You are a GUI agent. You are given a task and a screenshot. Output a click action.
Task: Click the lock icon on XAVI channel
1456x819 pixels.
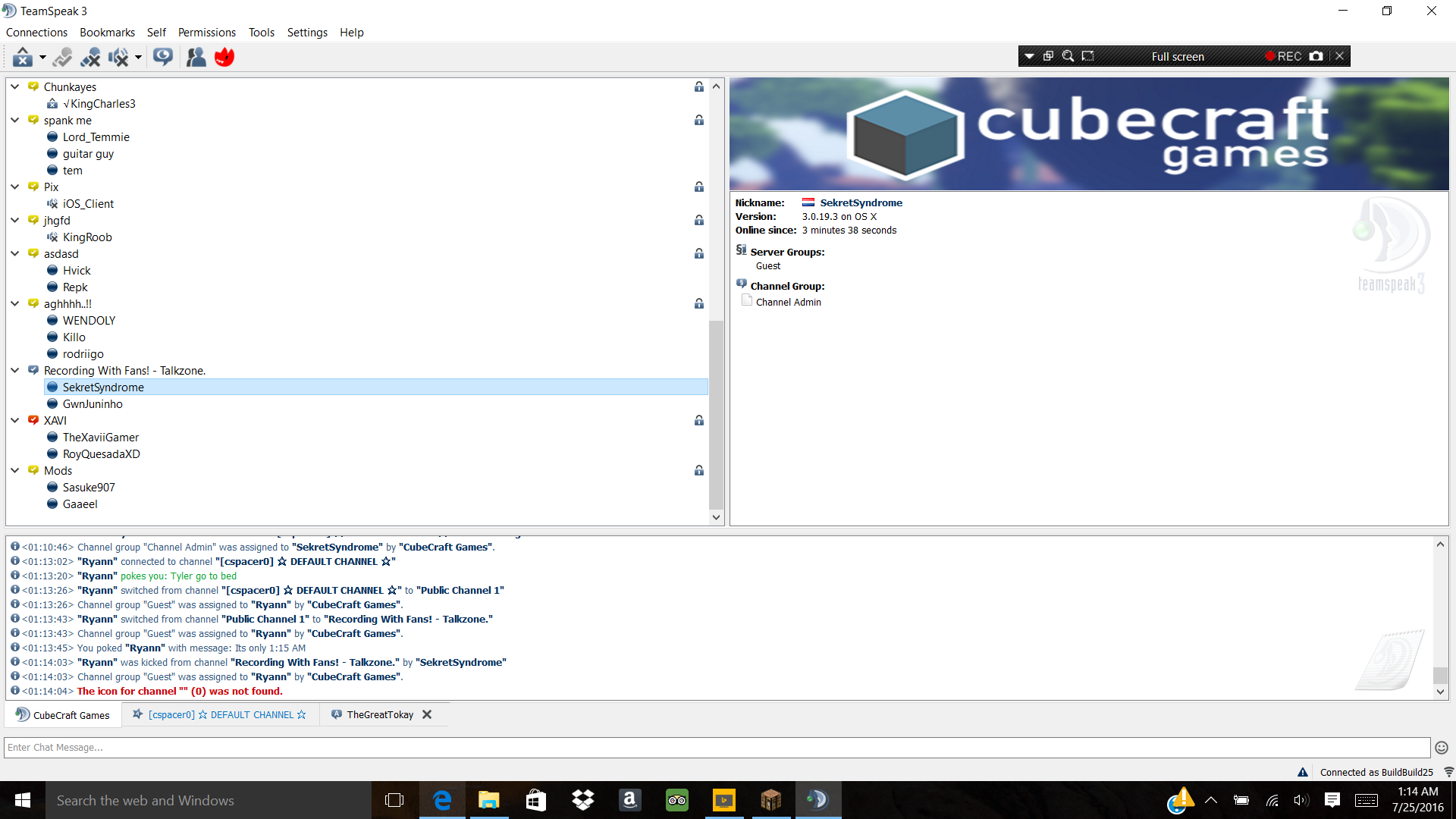coord(699,420)
